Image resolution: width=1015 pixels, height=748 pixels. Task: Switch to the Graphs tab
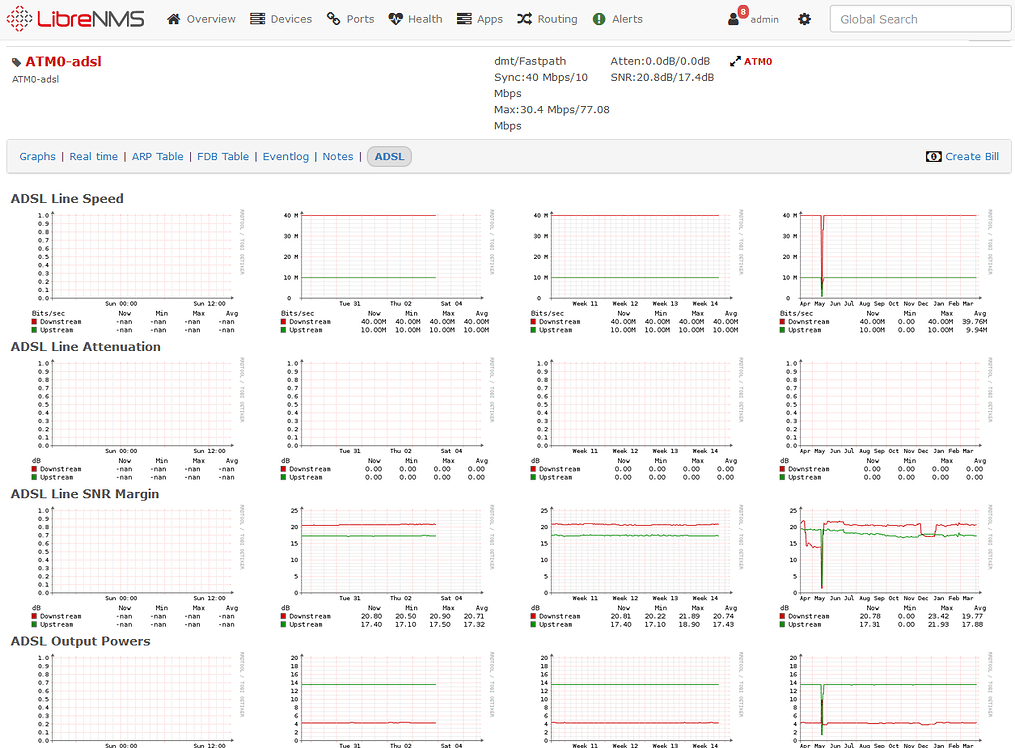(x=38, y=157)
